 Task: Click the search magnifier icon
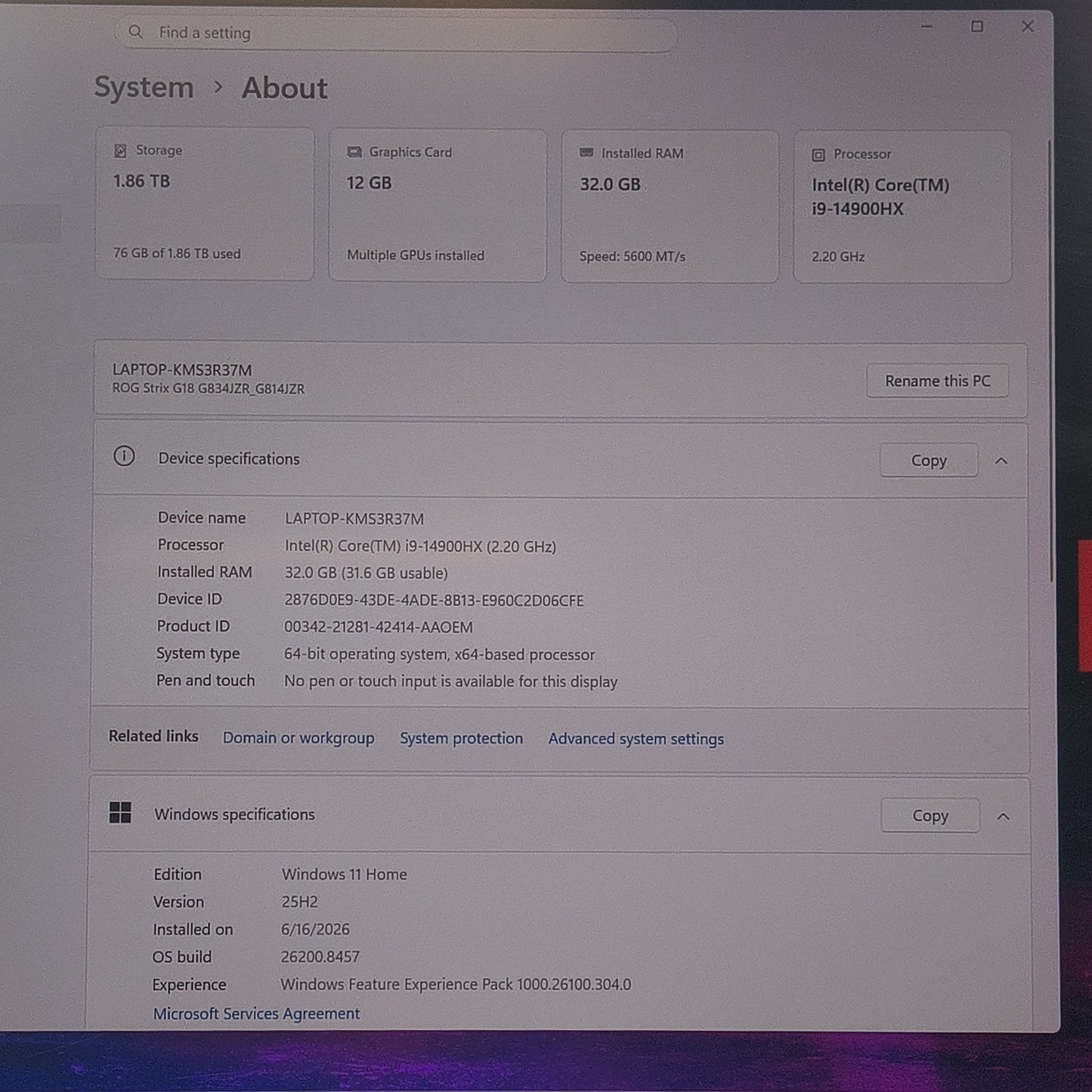[135, 32]
